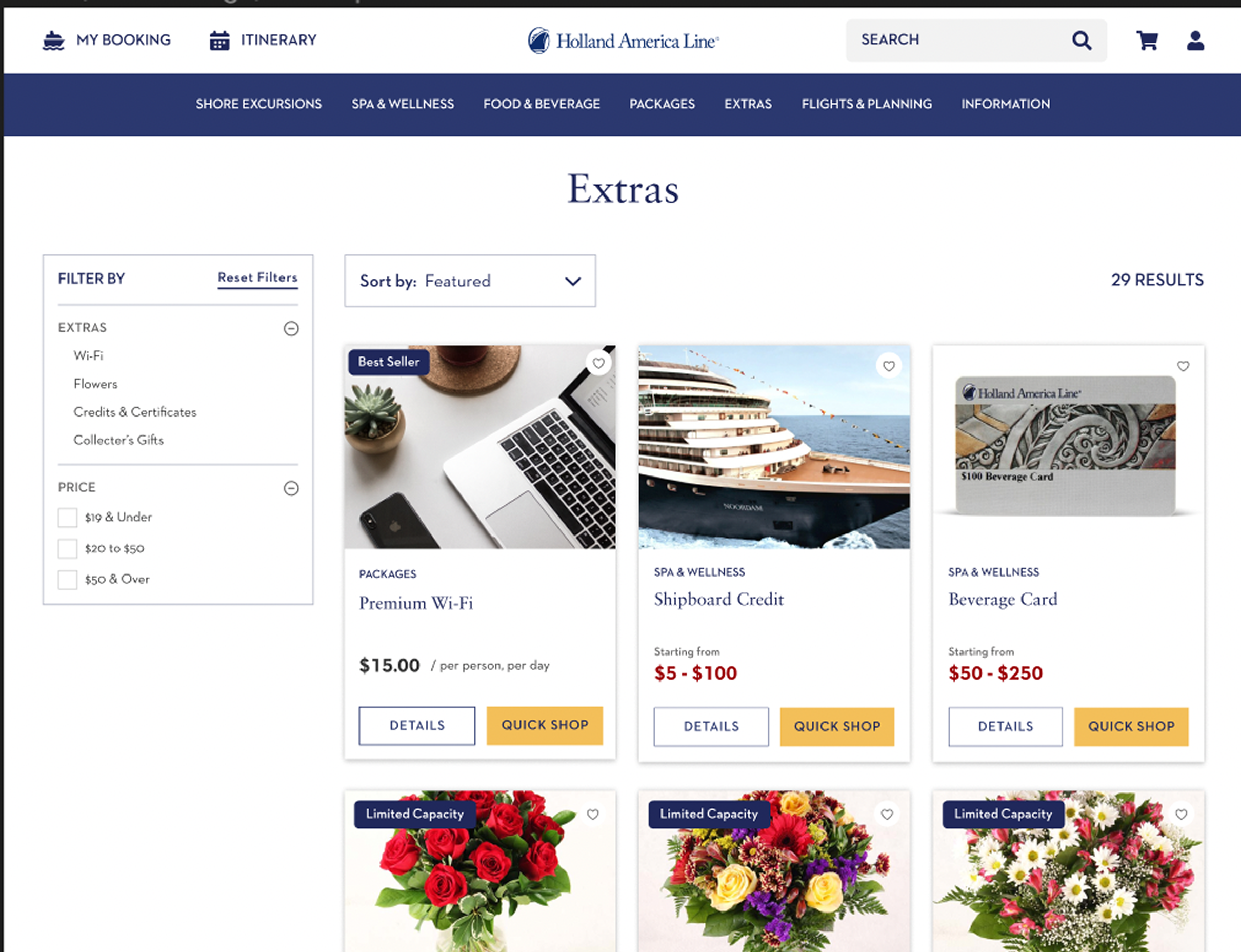Collapse the Price filter section
1241x952 pixels.
(x=291, y=488)
